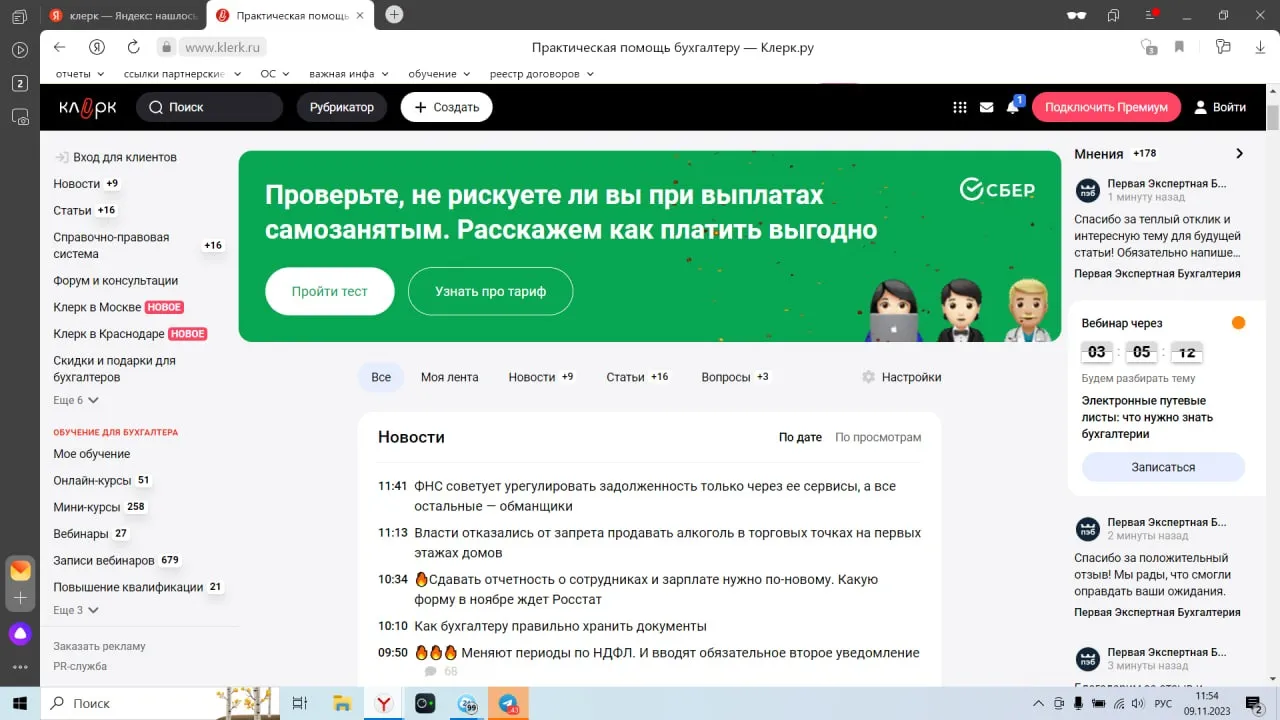This screenshot has width=1280, height=720.
Task: Open browser bookmark ribbon icon in address bar
Action: coord(1179,47)
